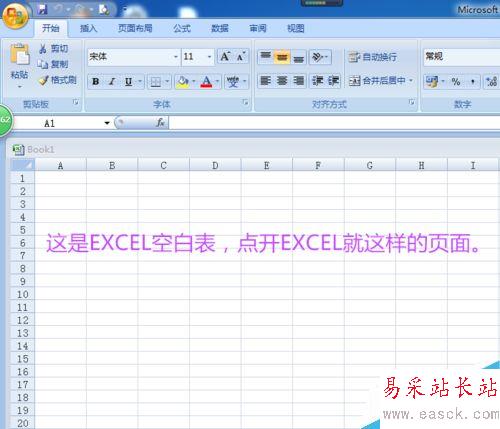Select column D header
The image size is (500, 429).
point(215,165)
